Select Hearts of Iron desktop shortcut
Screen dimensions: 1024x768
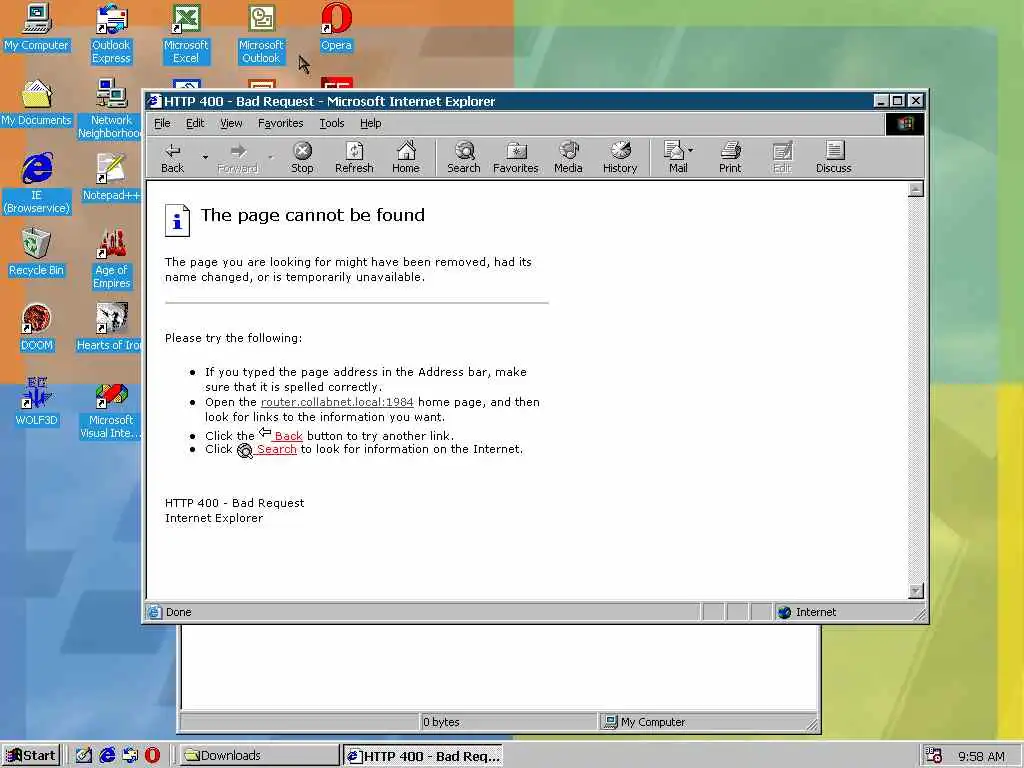pyautogui.click(x=110, y=328)
